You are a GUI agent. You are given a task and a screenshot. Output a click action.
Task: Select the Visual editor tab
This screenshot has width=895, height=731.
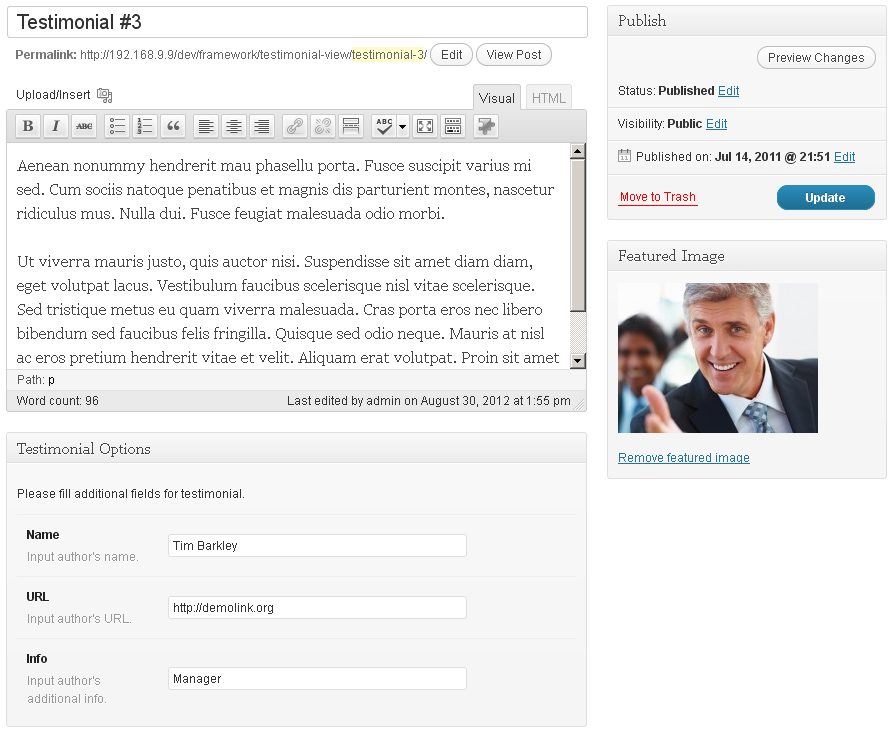click(x=497, y=98)
